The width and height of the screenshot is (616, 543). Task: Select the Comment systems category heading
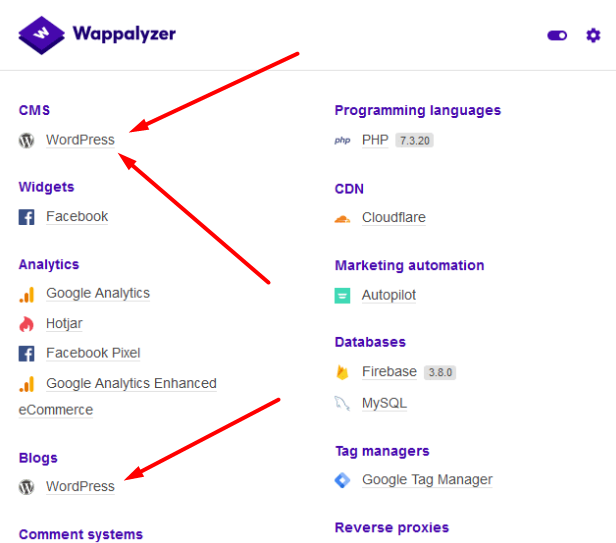click(x=81, y=534)
